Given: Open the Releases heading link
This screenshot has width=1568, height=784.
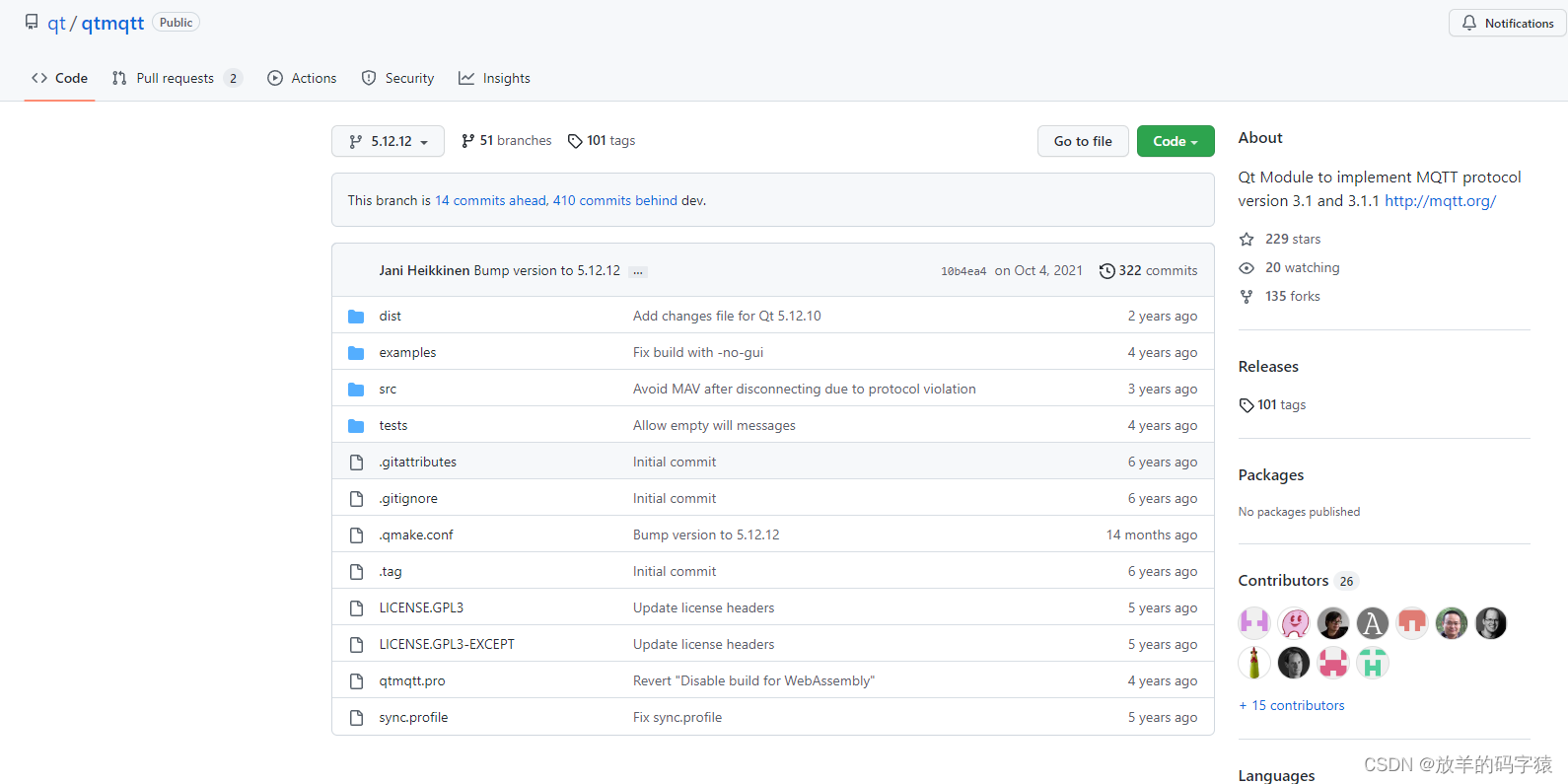Looking at the screenshot, I should click(x=1268, y=367).
